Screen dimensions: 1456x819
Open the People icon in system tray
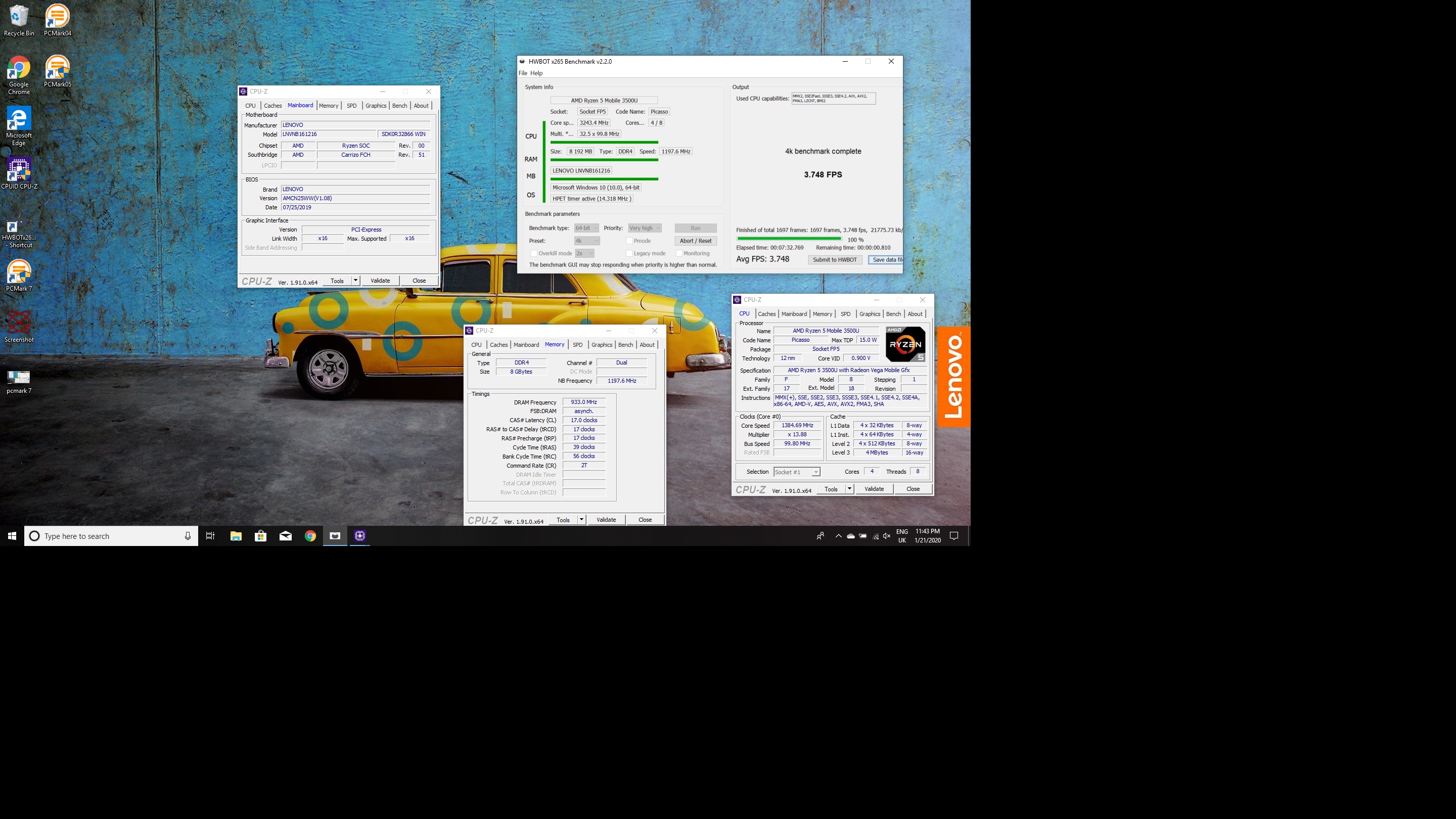tap(821, 536)
